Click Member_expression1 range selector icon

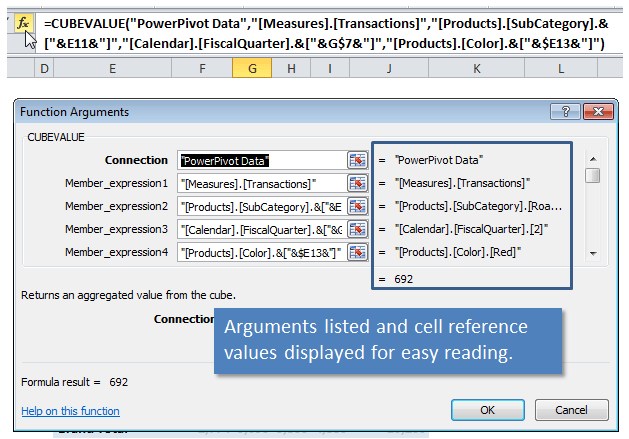(357, 183)
